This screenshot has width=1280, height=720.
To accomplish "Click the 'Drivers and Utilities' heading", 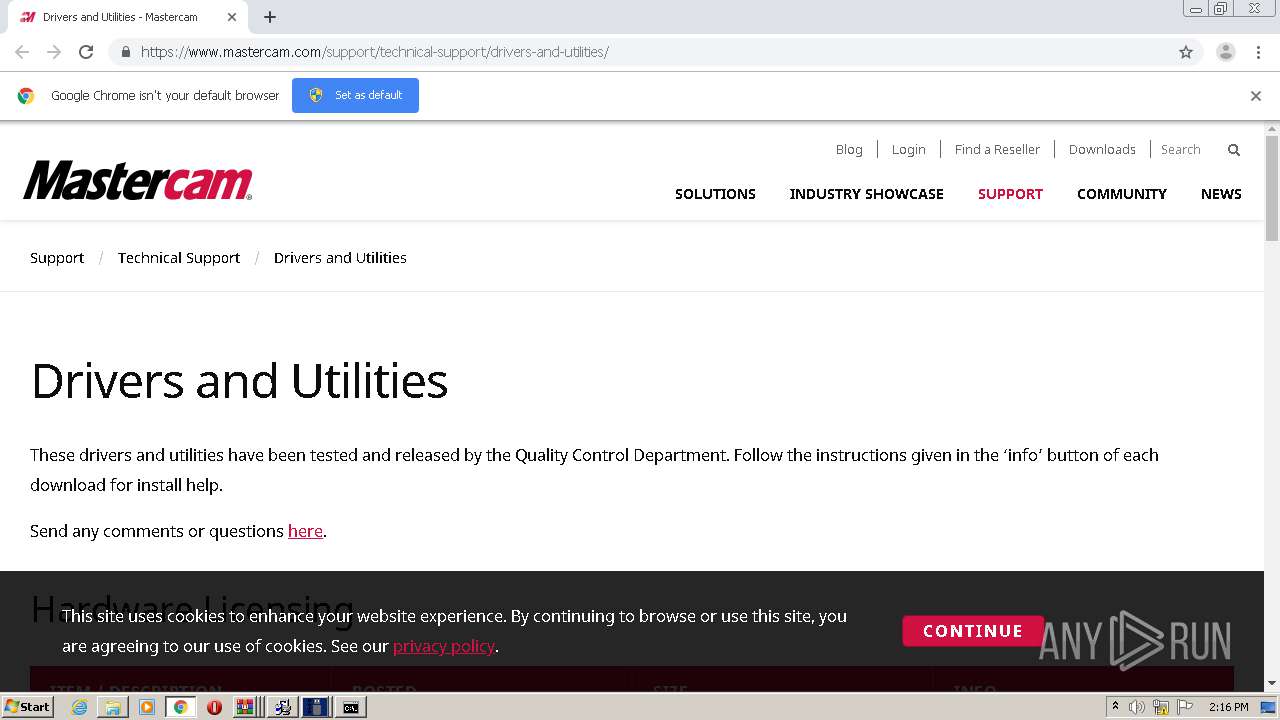I will [x=240, y=381].
